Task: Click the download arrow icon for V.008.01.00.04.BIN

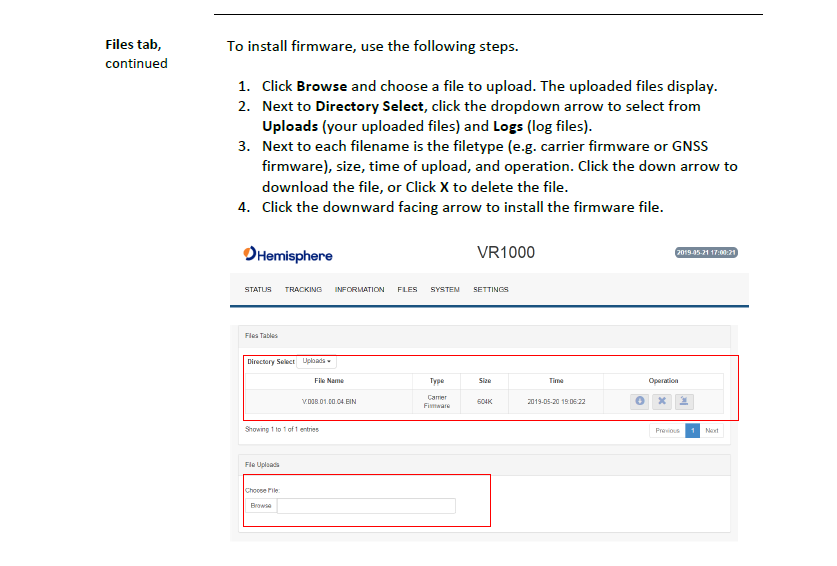Action: point(640,401)
